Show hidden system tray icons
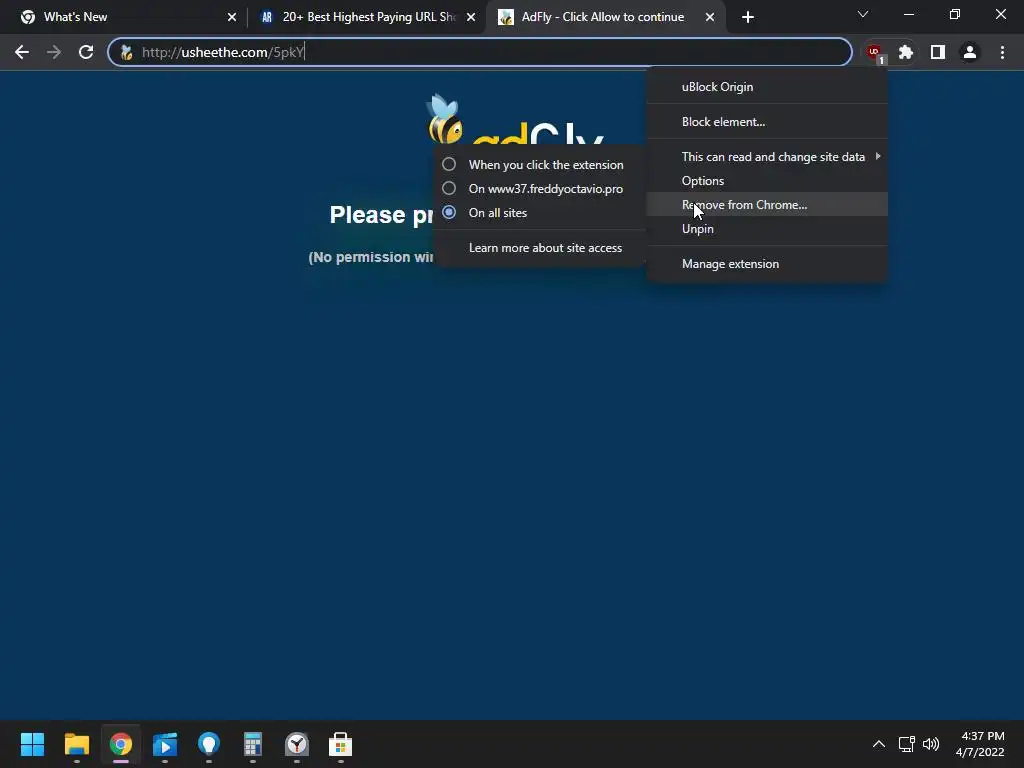Screen dimensions: 1024x768 point(879,744)
